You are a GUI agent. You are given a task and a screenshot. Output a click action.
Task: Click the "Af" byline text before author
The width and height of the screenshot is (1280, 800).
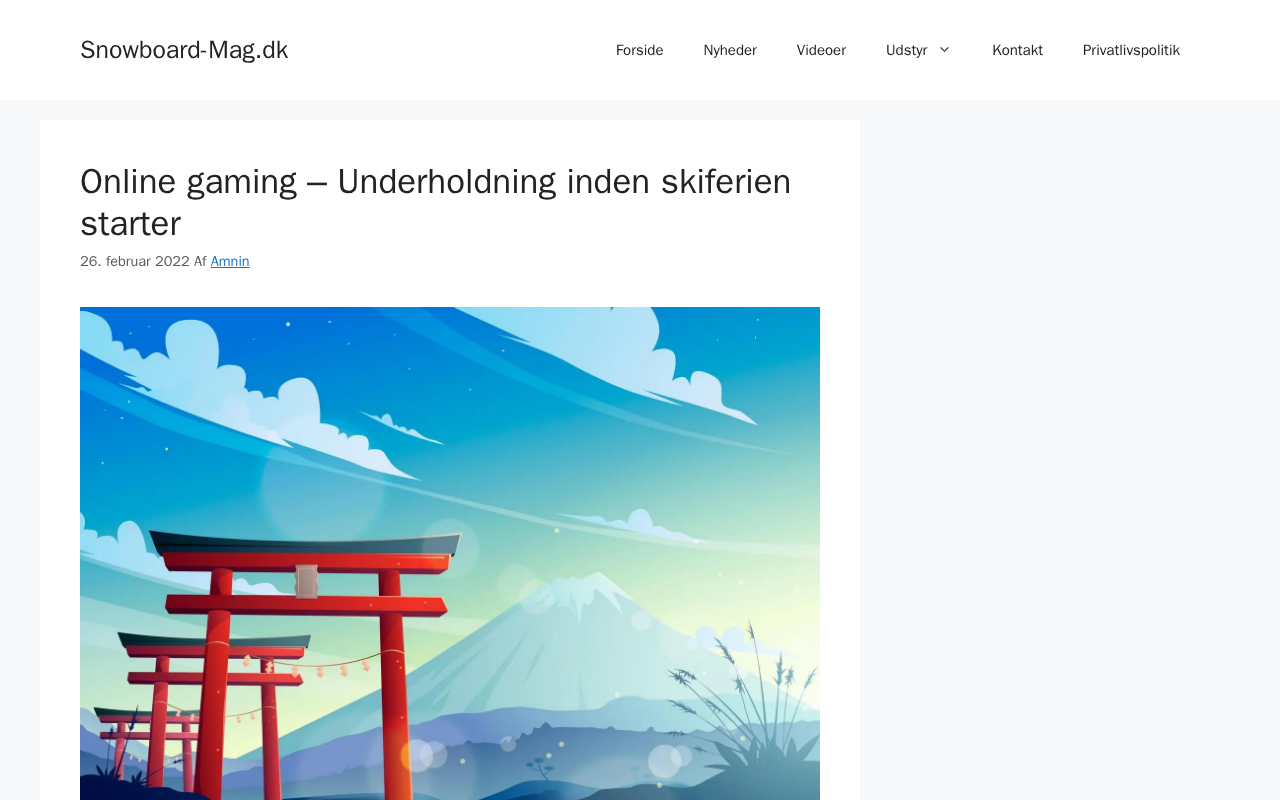pyautogui.click(x=200, y=261)
